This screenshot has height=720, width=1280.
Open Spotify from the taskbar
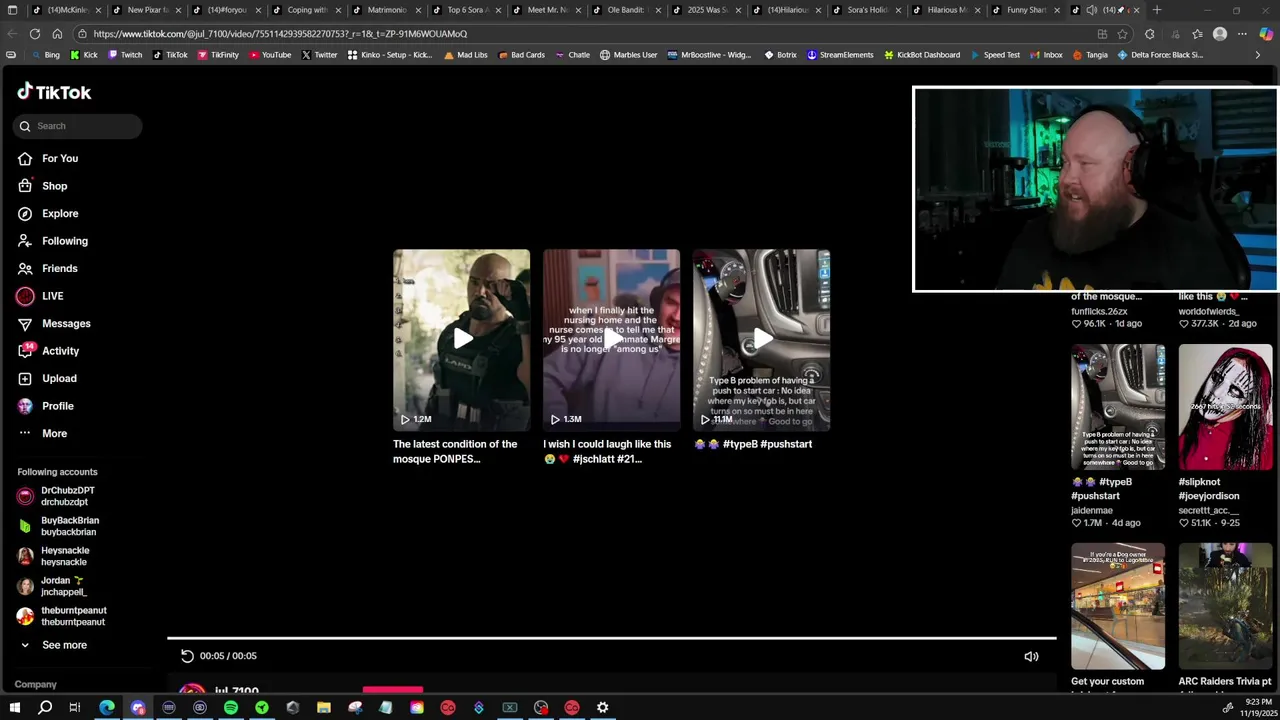[x=231, y=708]
